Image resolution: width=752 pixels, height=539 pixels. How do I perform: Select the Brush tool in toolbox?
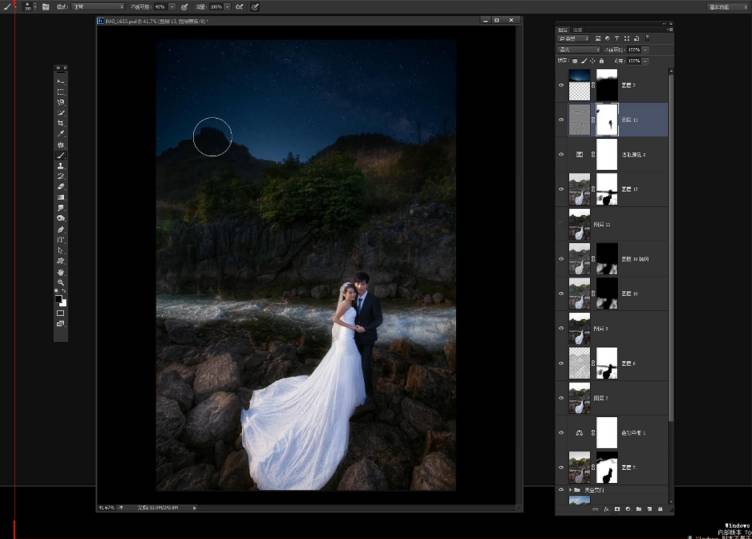[61, 155]
